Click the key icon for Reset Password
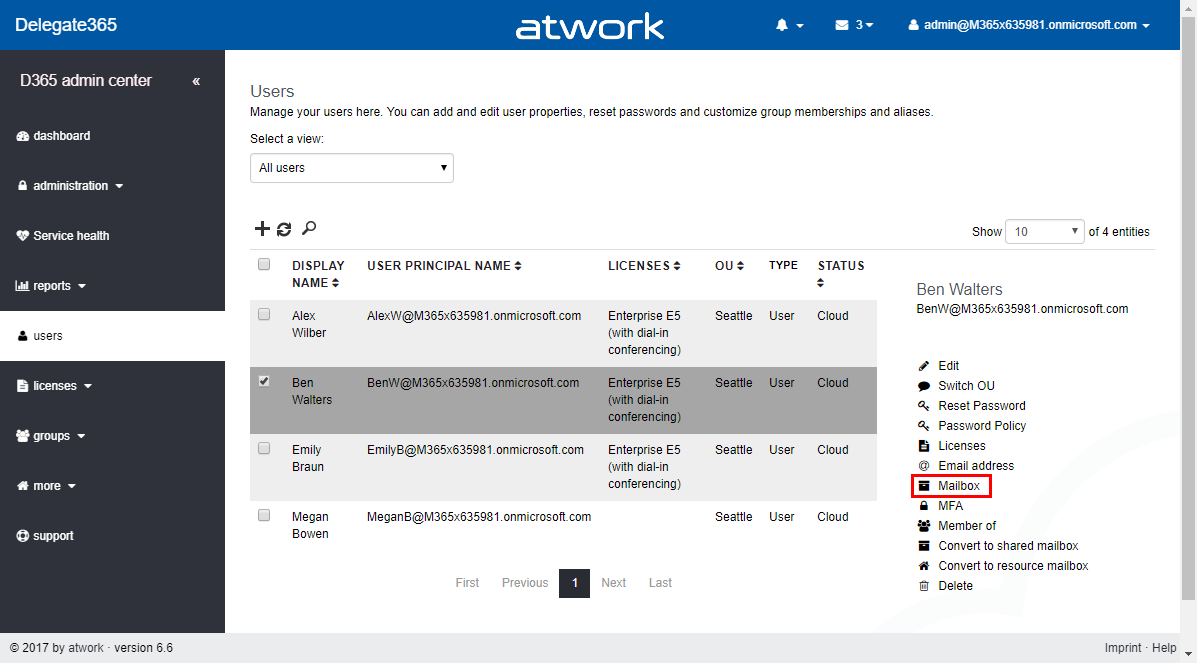 (924, 406)
